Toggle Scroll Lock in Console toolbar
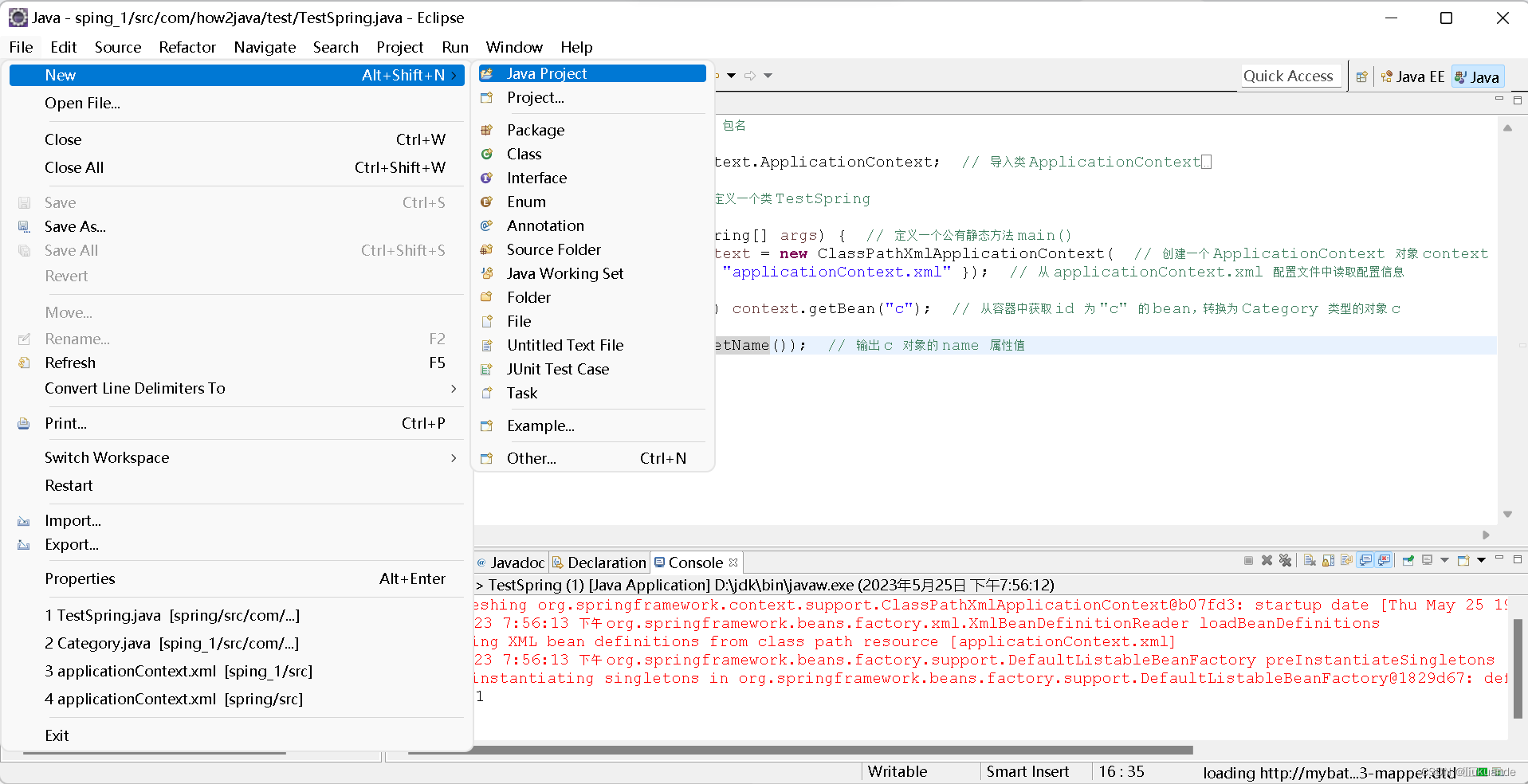Screen dimensions: 1528x784 [1328, 561]
